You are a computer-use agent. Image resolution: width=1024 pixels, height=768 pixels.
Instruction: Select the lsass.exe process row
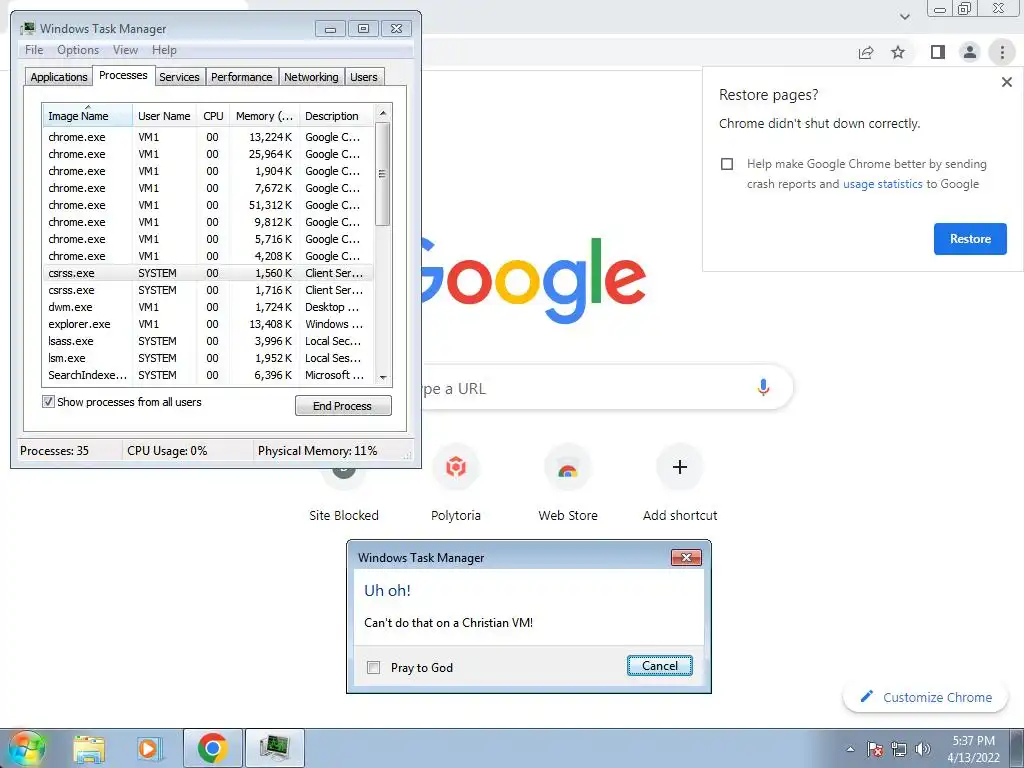click(x=208, y=341)
